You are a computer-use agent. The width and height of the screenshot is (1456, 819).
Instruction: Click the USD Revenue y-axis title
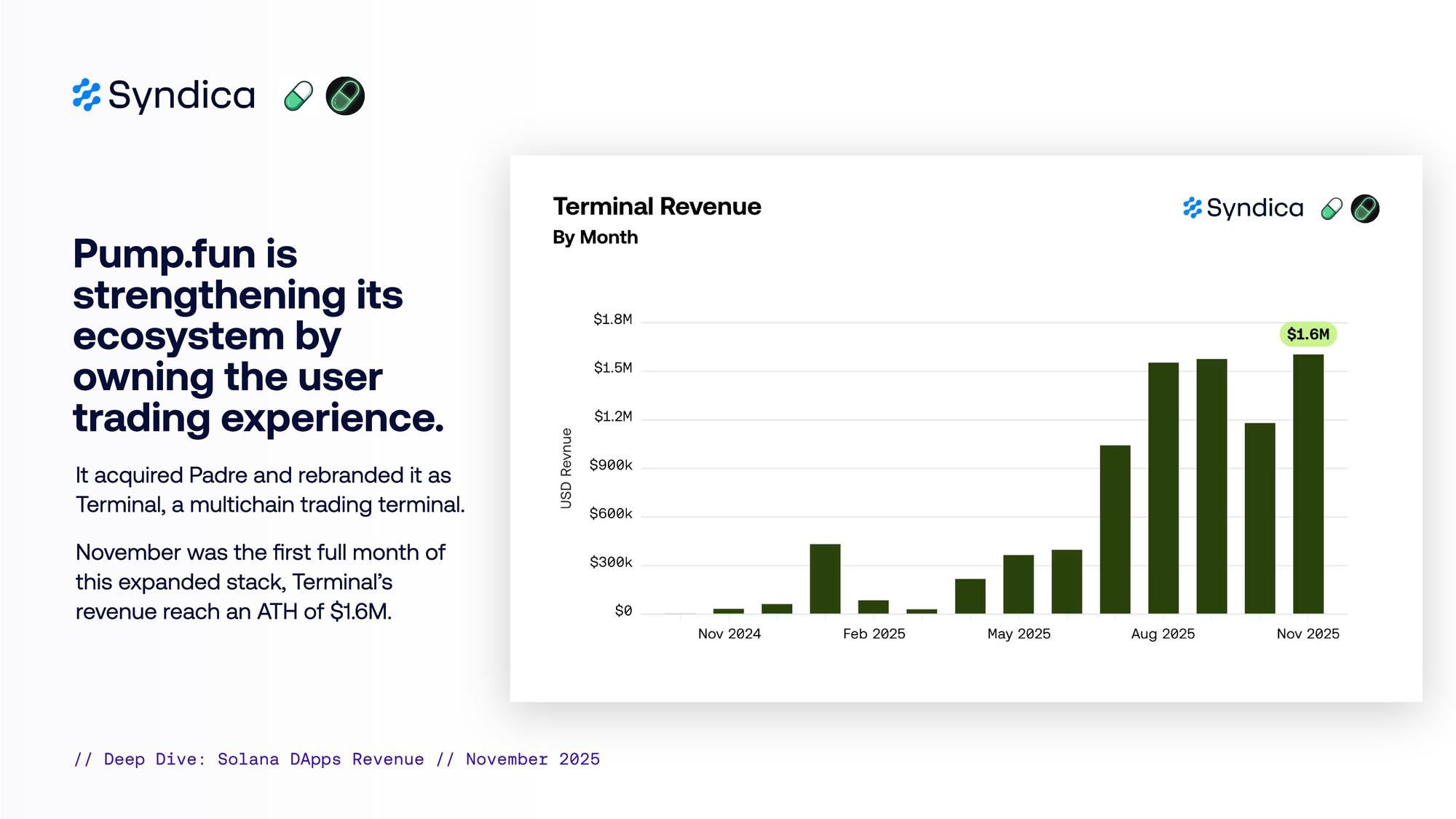point(566,468)
